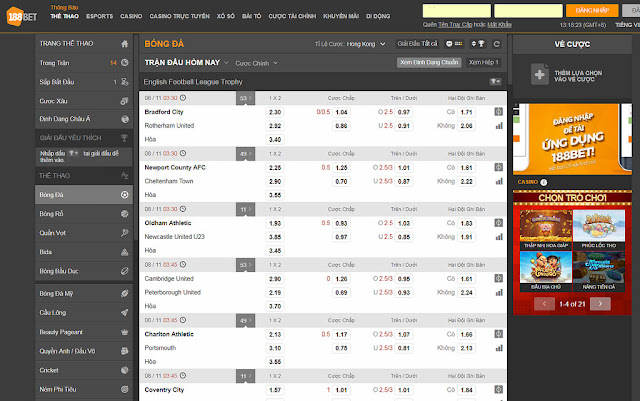Select Quyền Anh boxing icon

tap(124, 351)
